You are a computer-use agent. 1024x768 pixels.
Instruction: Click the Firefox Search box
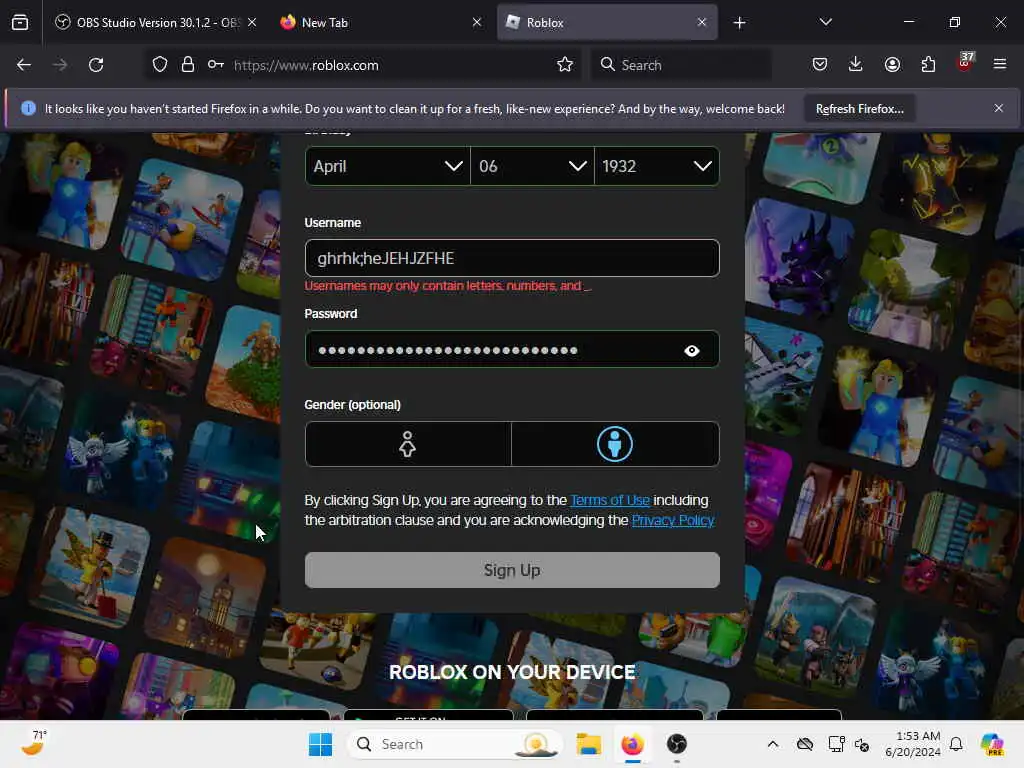pos(682,65)
